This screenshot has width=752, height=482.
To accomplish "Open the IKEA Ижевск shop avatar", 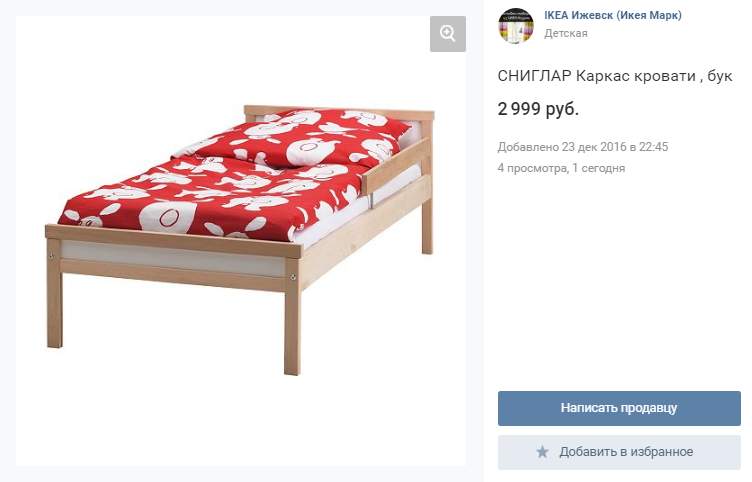I will pos(516,25).
